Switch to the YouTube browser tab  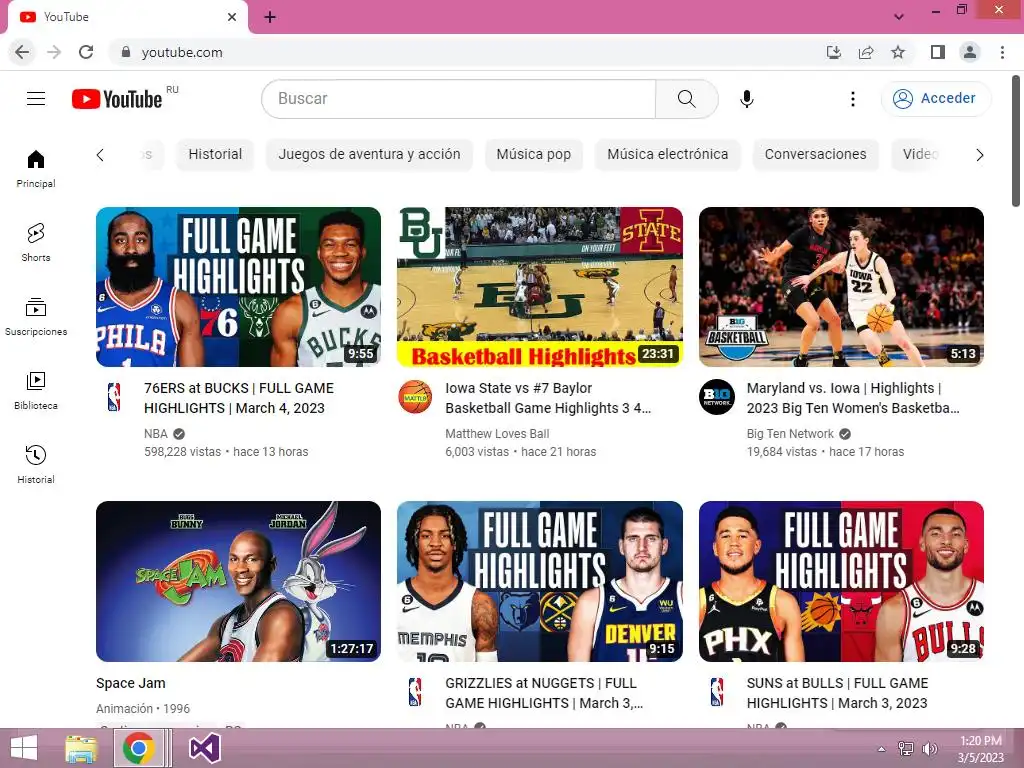point(127,18)
